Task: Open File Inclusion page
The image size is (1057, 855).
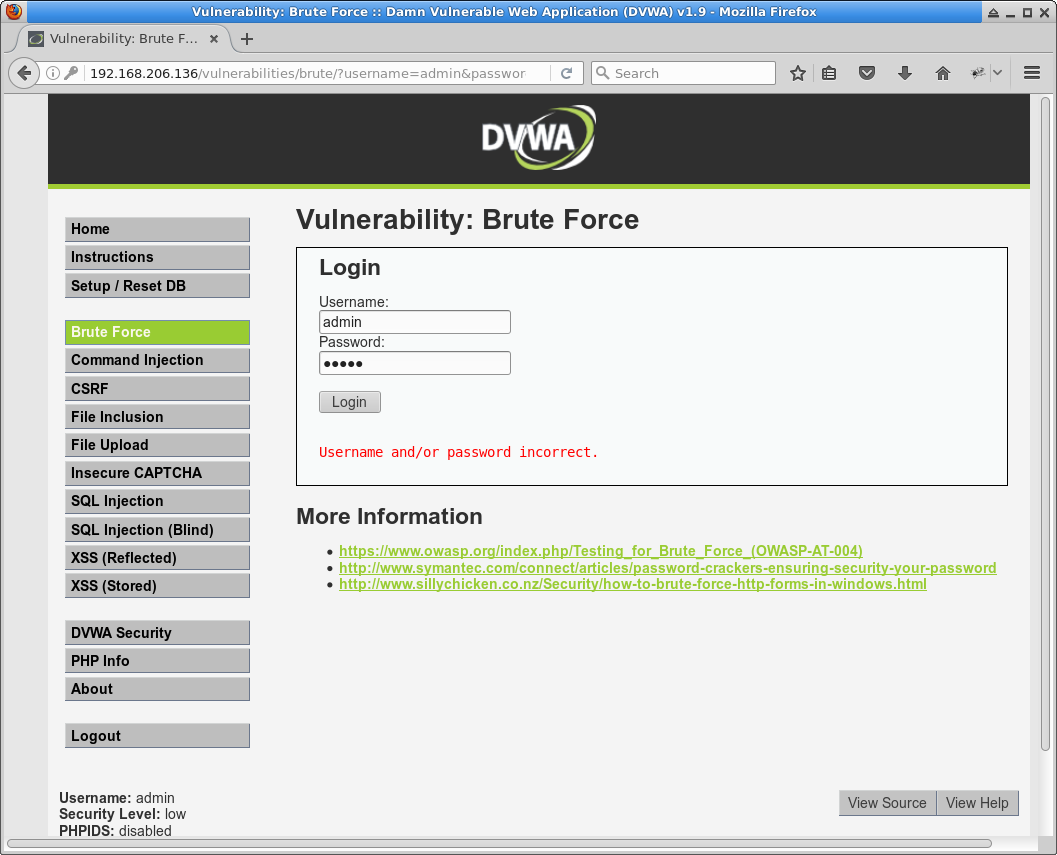Action: click(x=157, y=417)
